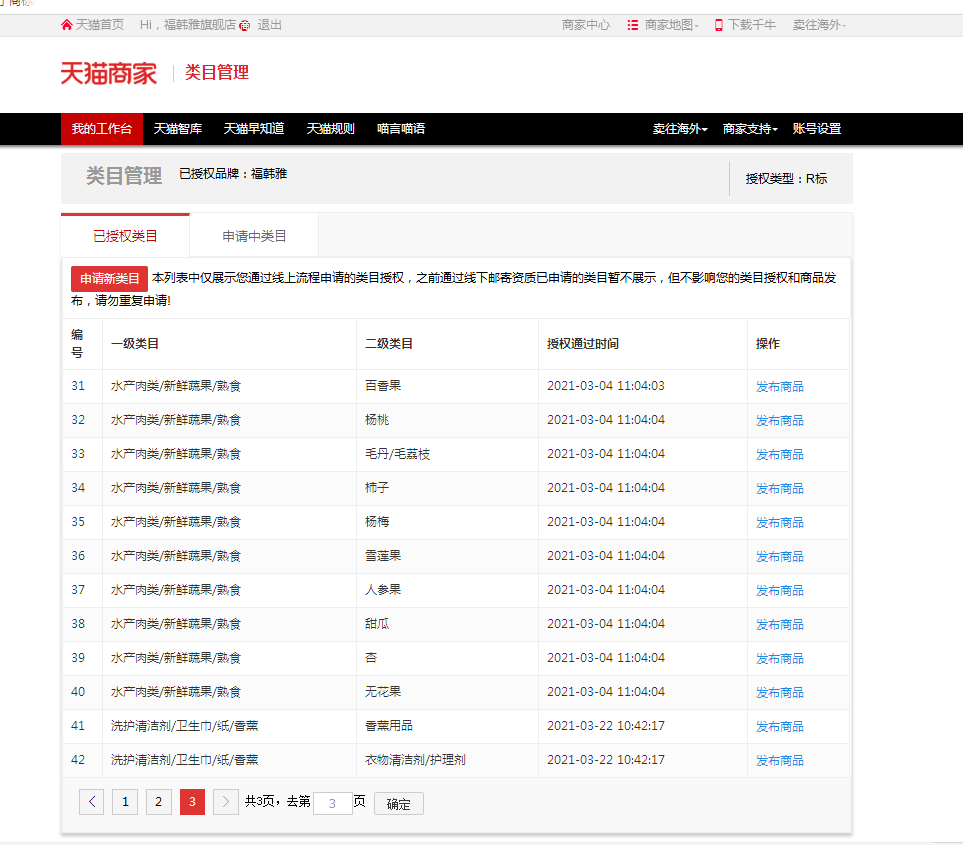Click the 申请新类目 button
963x845 pixels.
coord(109,279)
